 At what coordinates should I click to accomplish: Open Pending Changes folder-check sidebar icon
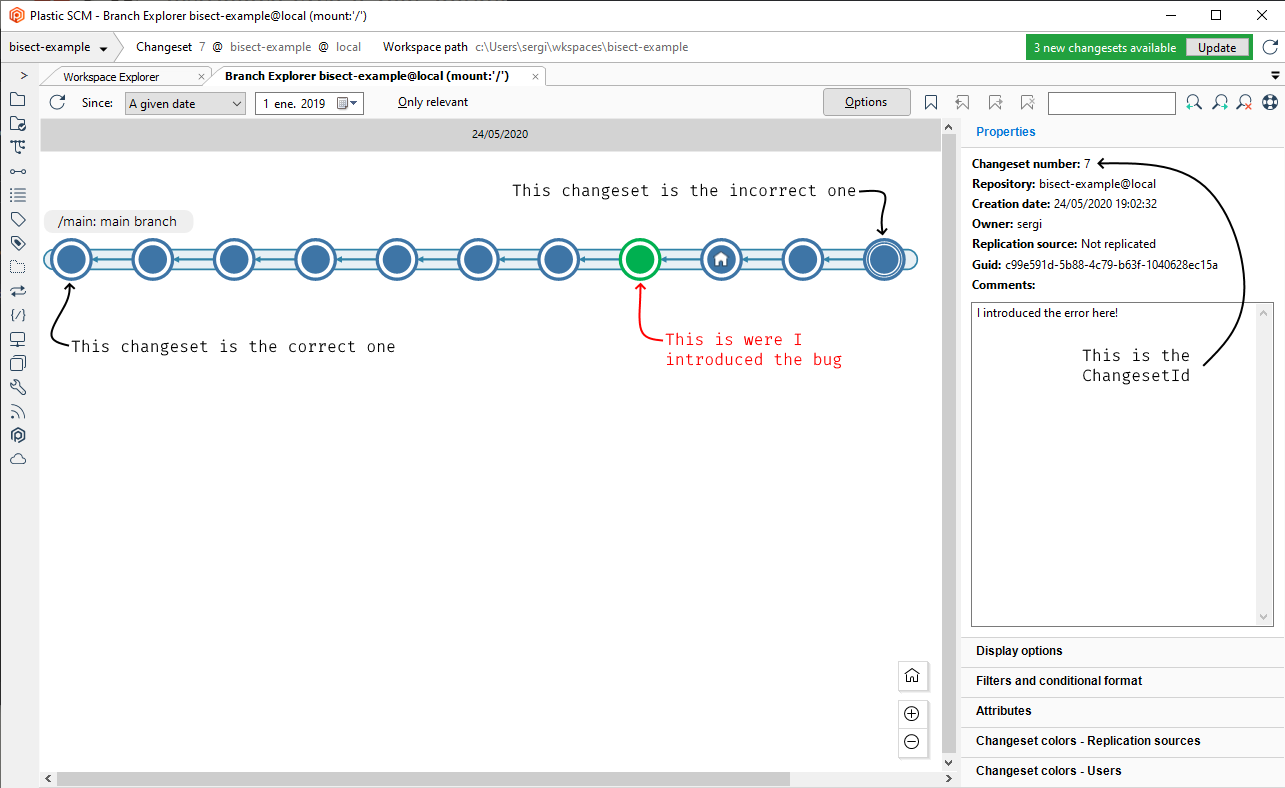(17, 123)
